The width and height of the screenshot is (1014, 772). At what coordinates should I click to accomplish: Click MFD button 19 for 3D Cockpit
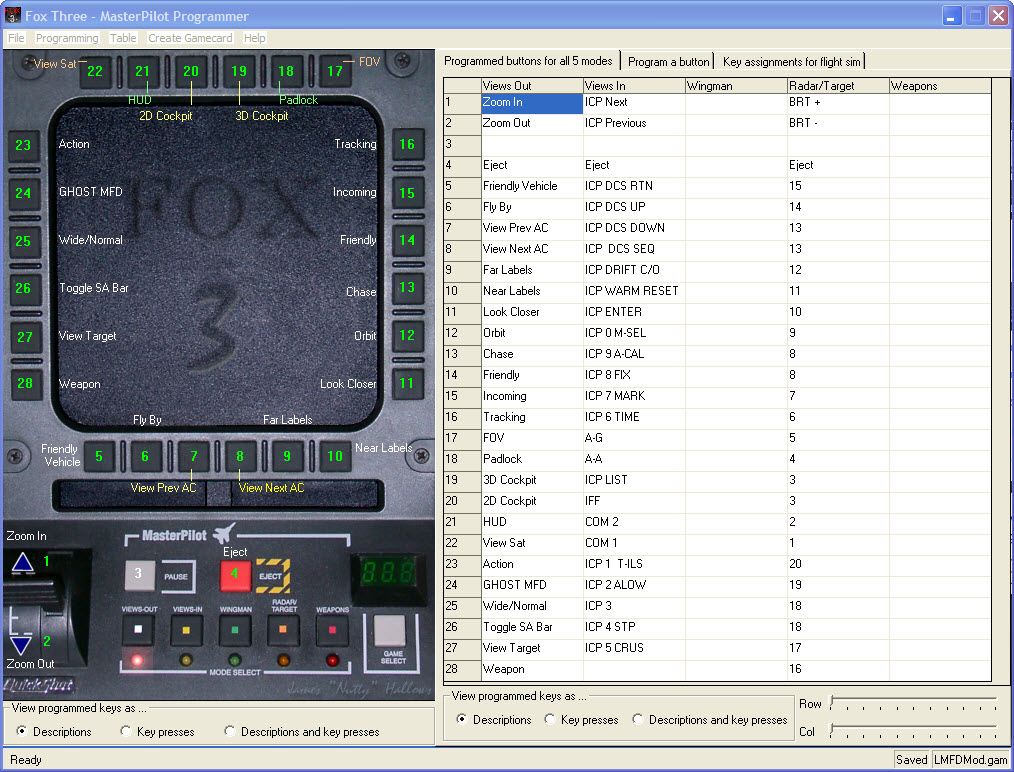[239, 71]
